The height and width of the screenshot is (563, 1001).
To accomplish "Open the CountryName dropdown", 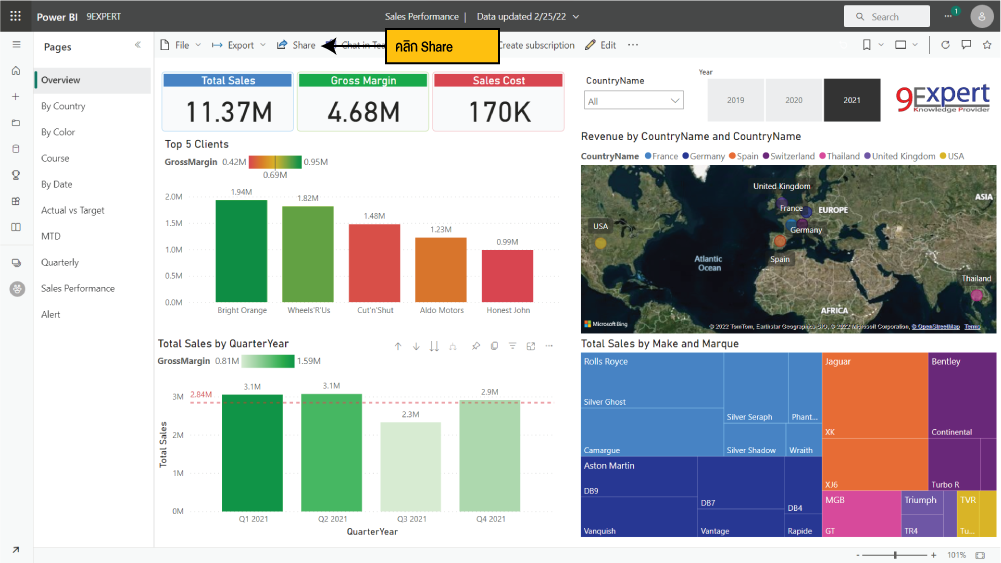I will click(x=634, y=101).
